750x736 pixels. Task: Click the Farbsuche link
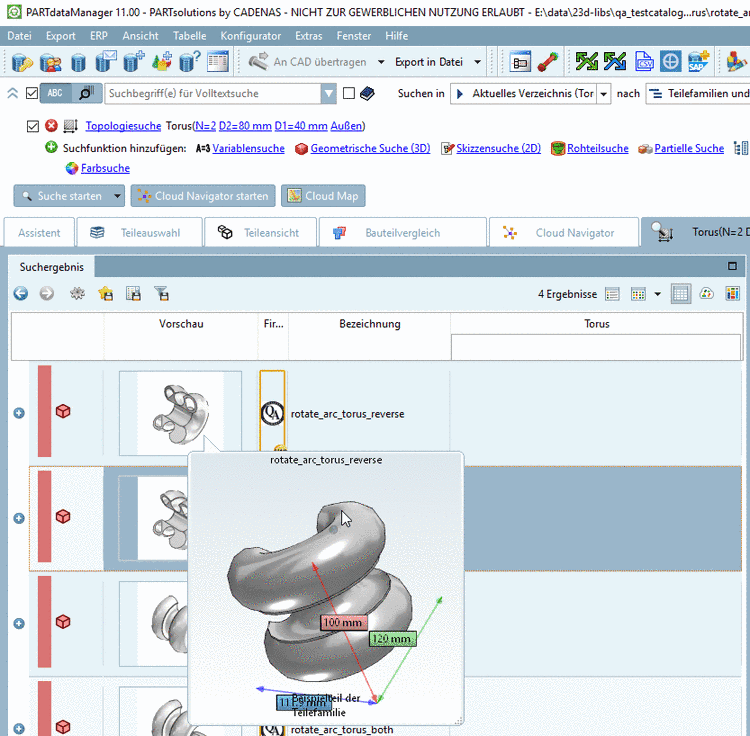105,168
